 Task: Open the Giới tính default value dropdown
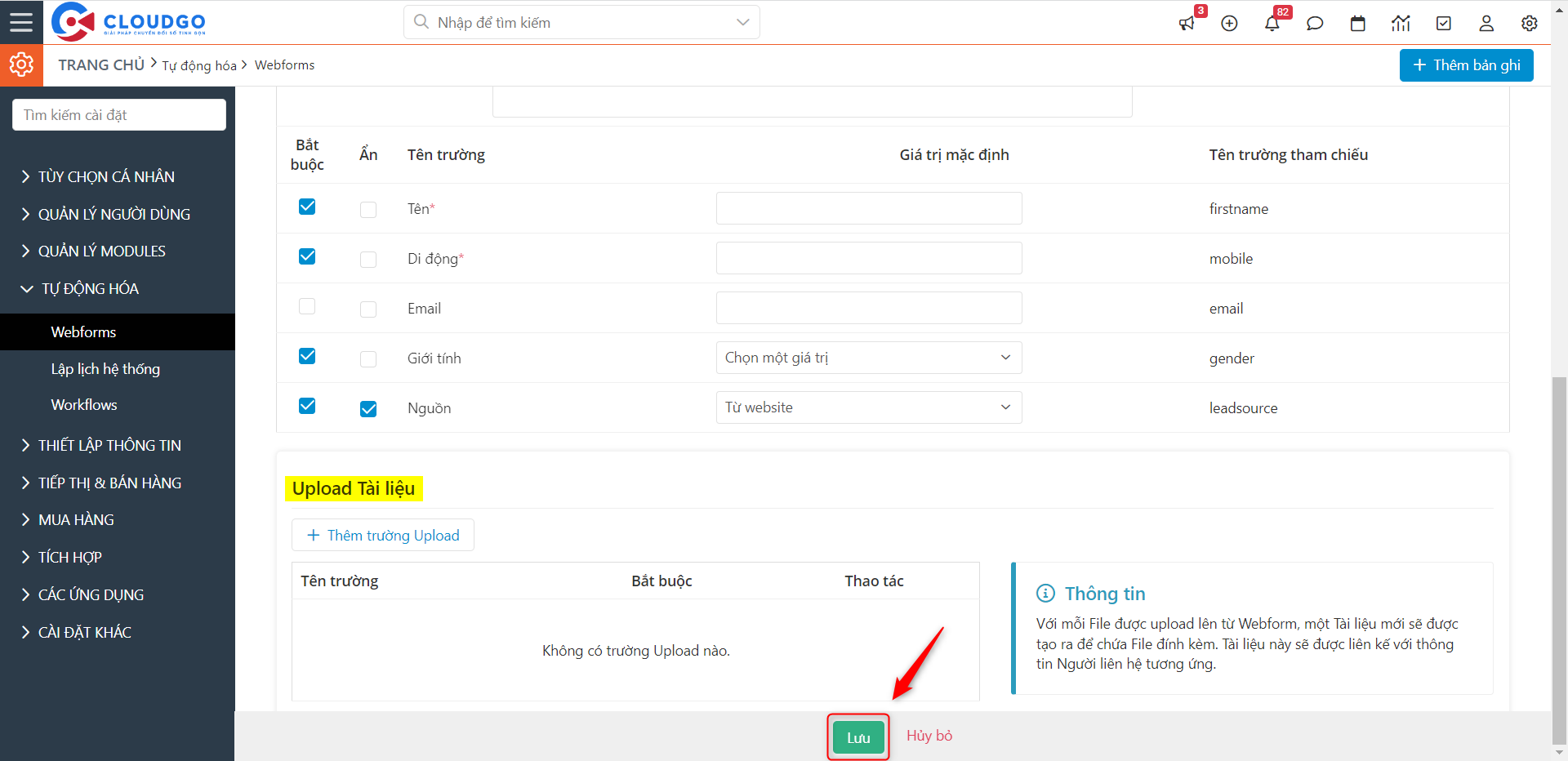[868, 358]
